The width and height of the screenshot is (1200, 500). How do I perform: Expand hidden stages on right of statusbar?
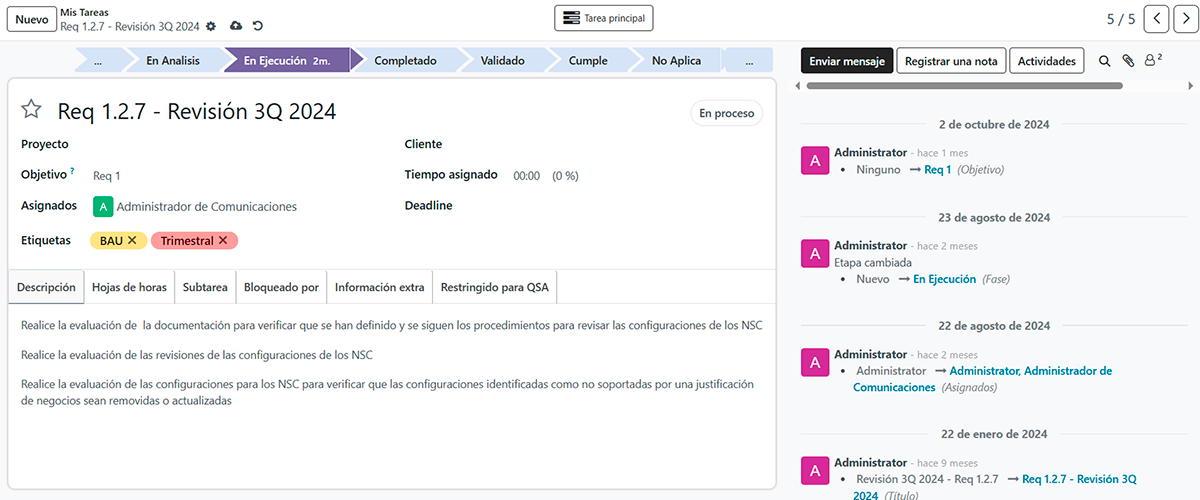(x=749, y=61)
